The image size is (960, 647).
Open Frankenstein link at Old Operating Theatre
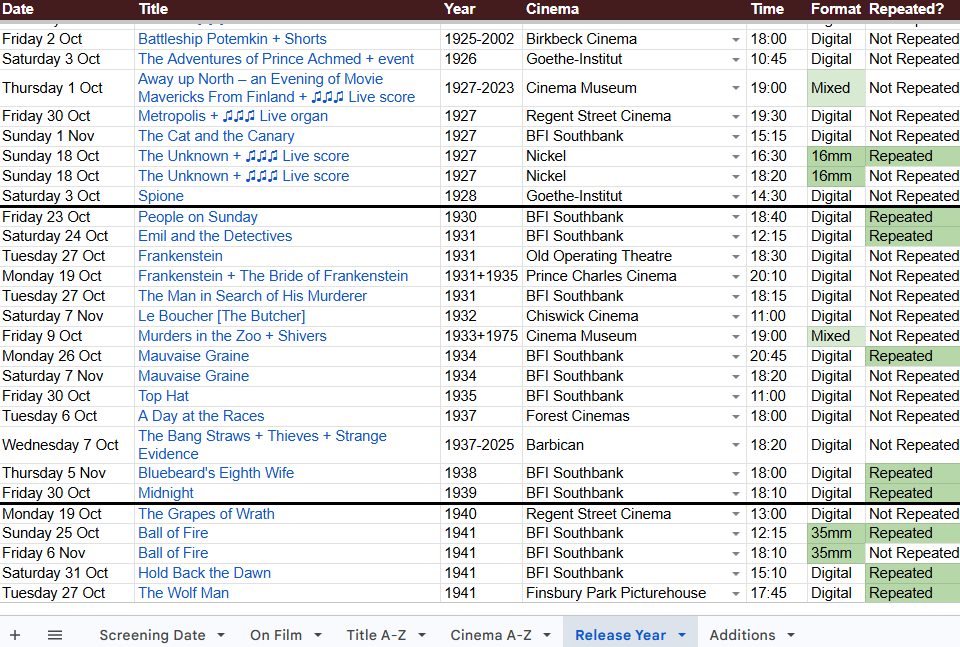(x=181, y=256)
